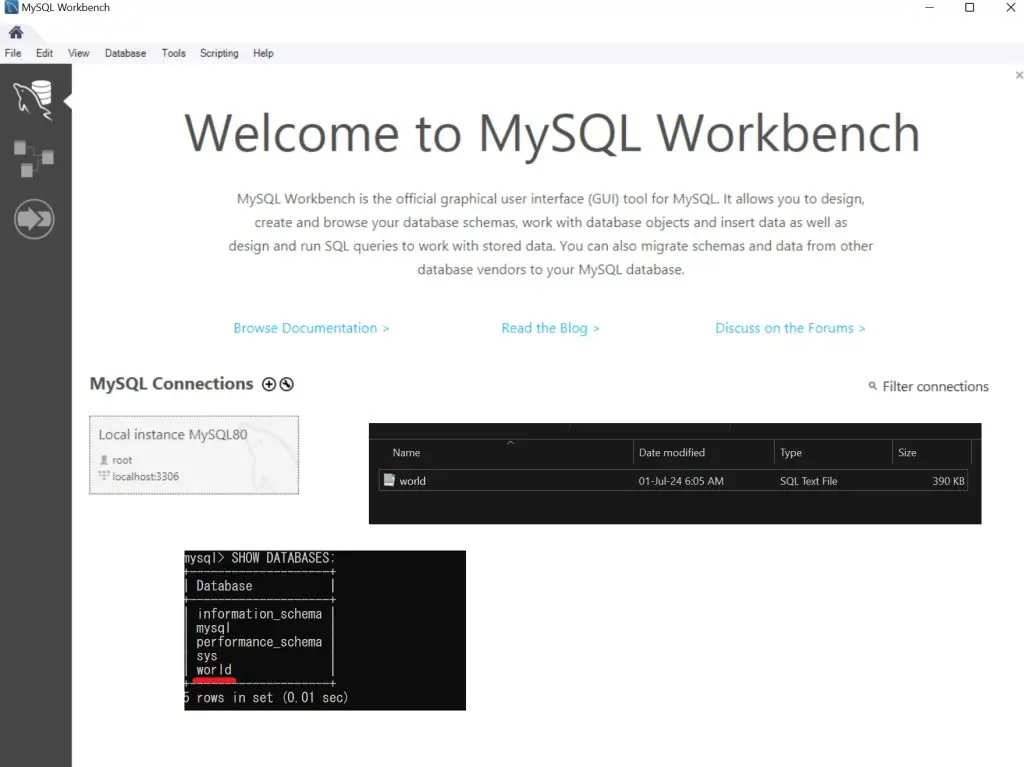Click Discuss on the Forums link
The width and height of the screenshot is (1024, 767).
(790, 328)
